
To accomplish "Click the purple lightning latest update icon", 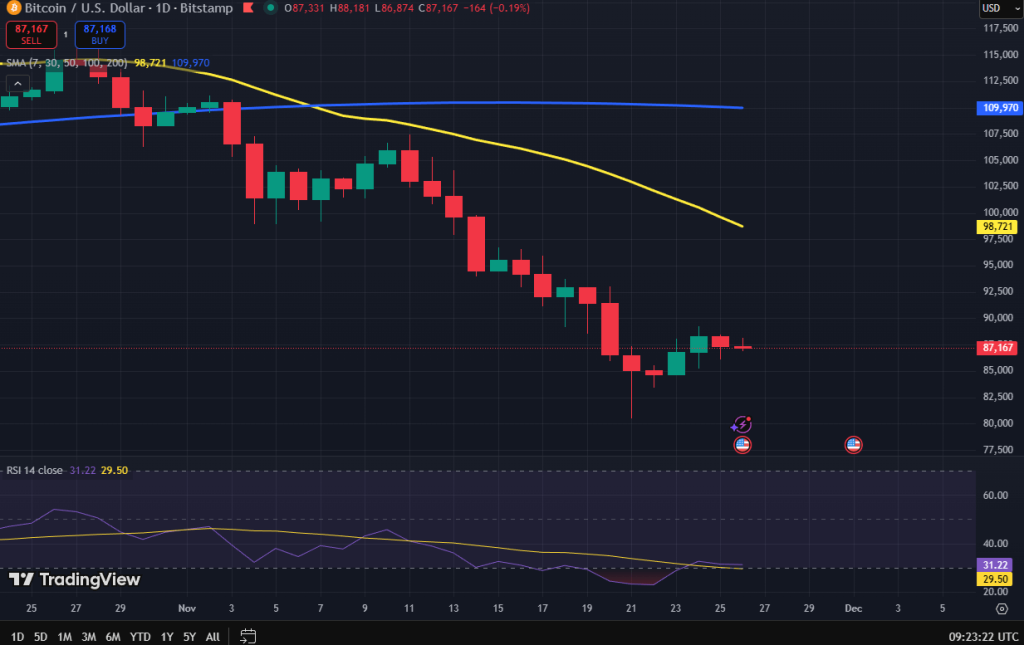I will (742, 425).
